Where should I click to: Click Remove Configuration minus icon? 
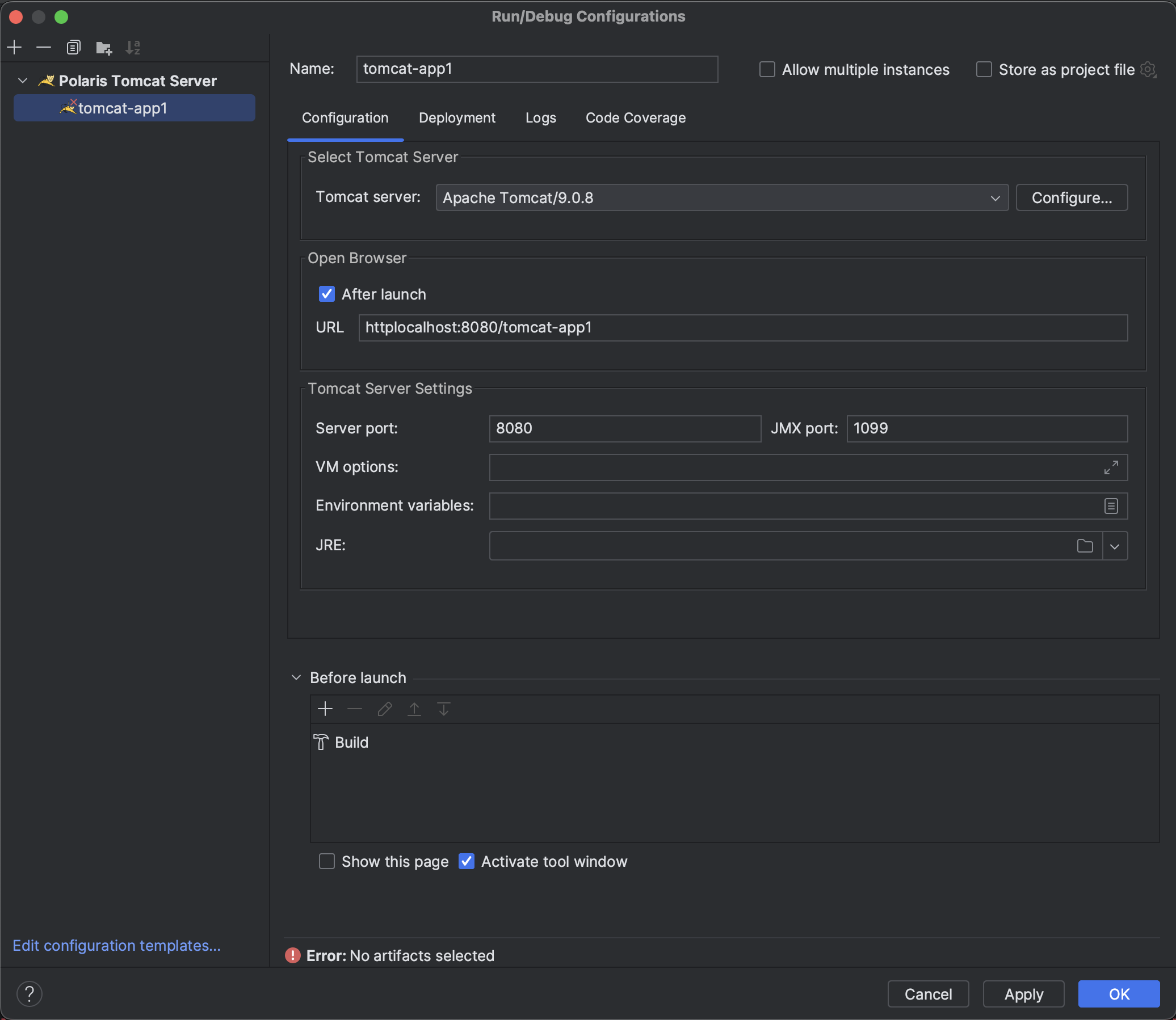coord(44,47)
